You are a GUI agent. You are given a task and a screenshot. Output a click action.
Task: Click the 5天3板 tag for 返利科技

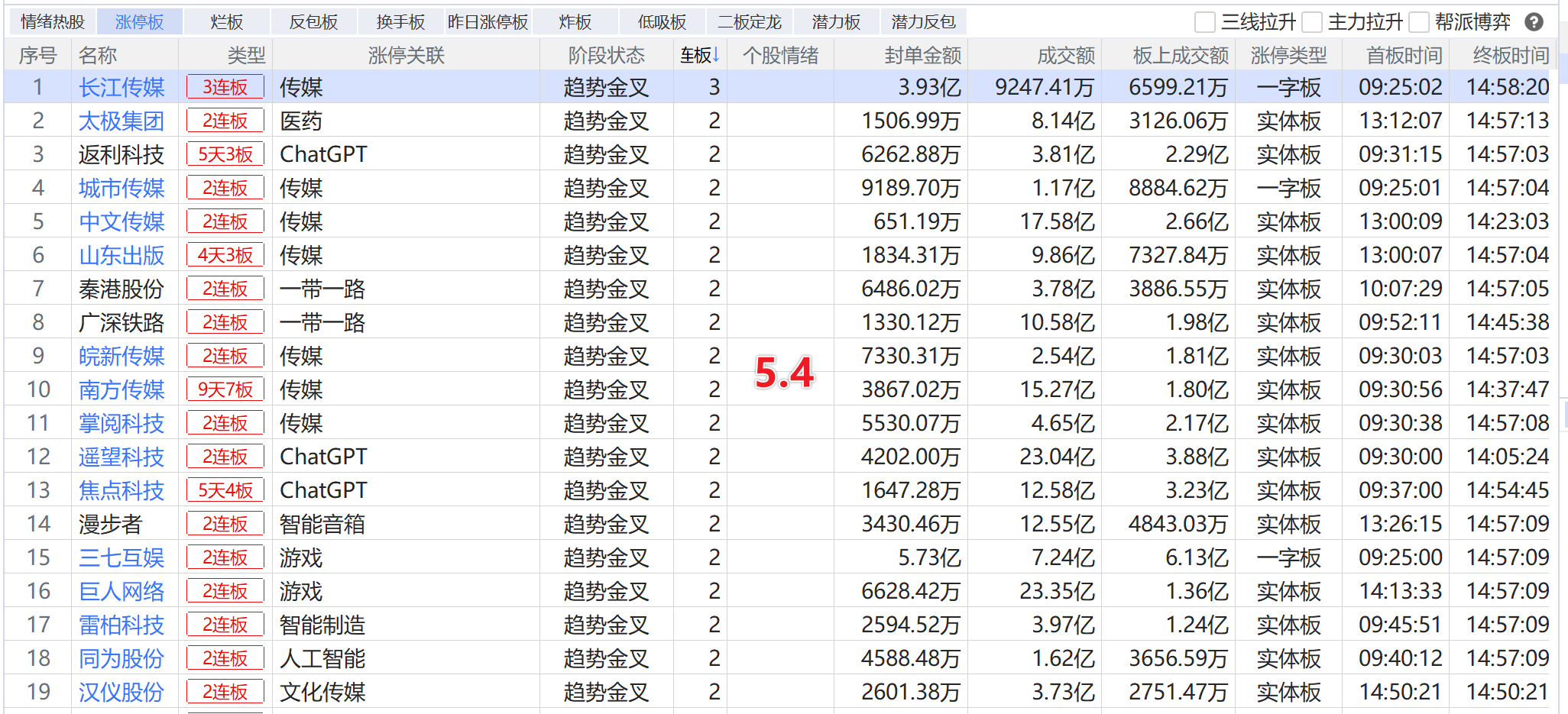coord(225,154)
